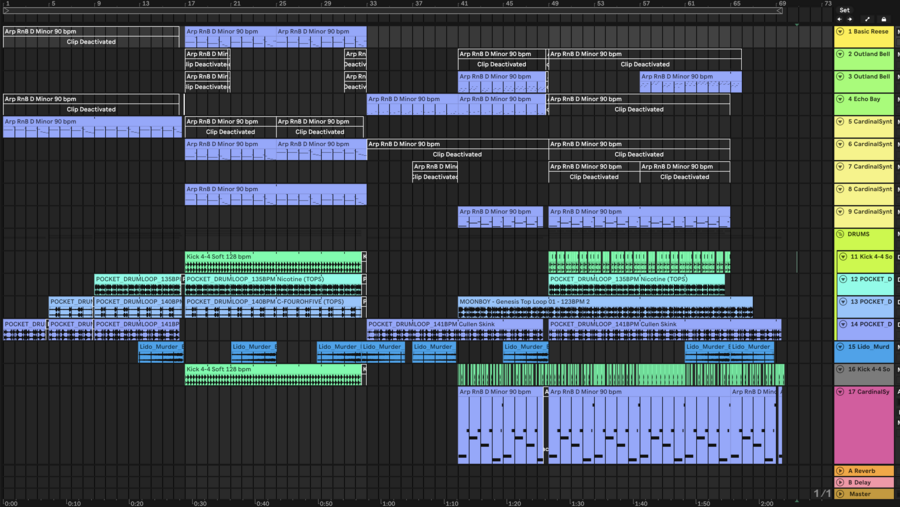Unfold the 17 CardinalSy track arrow
Image resolution: width=900 pixels, height=507 pixels.
click(841, 392)
